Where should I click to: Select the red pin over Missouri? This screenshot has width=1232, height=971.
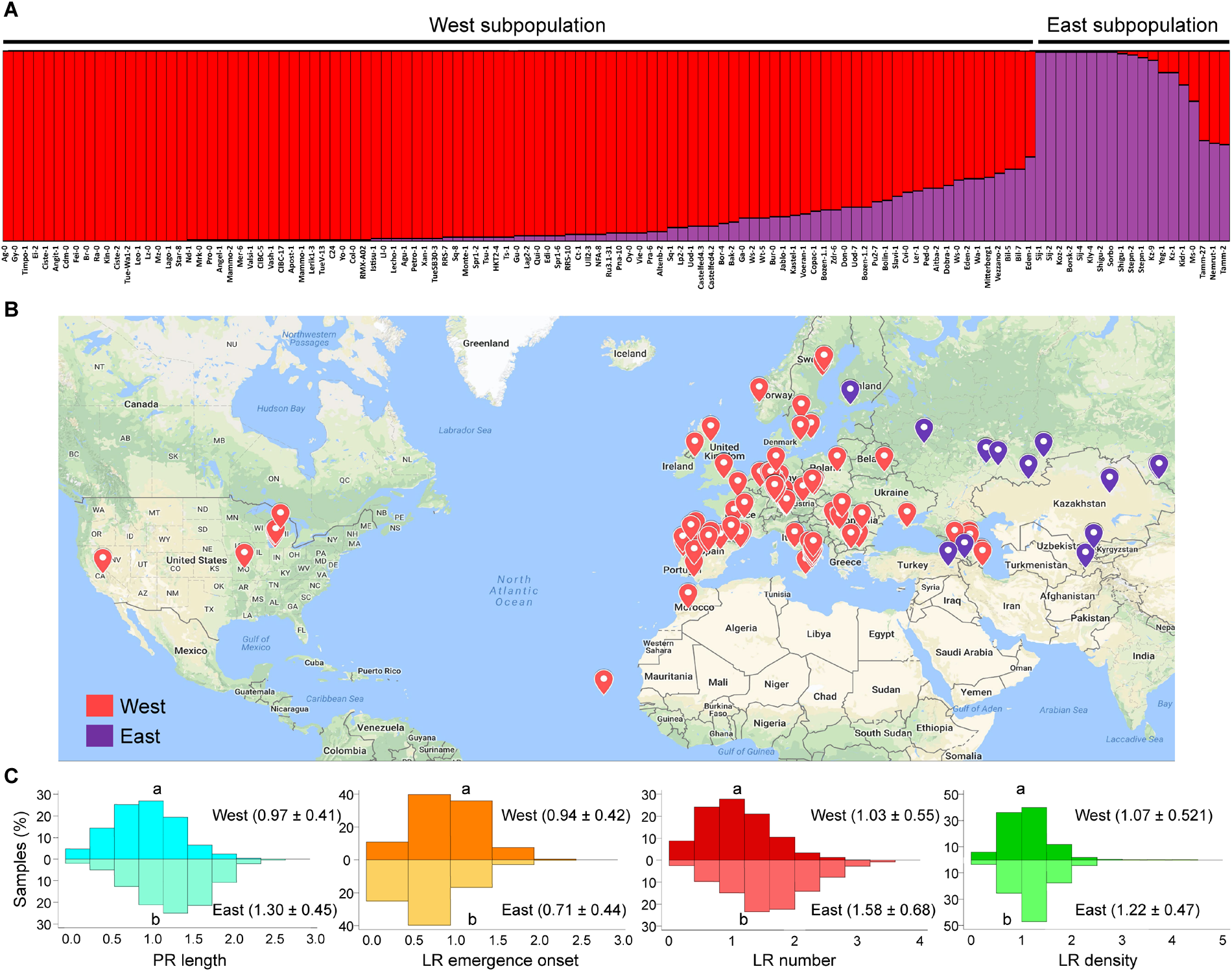pos(244,554)
